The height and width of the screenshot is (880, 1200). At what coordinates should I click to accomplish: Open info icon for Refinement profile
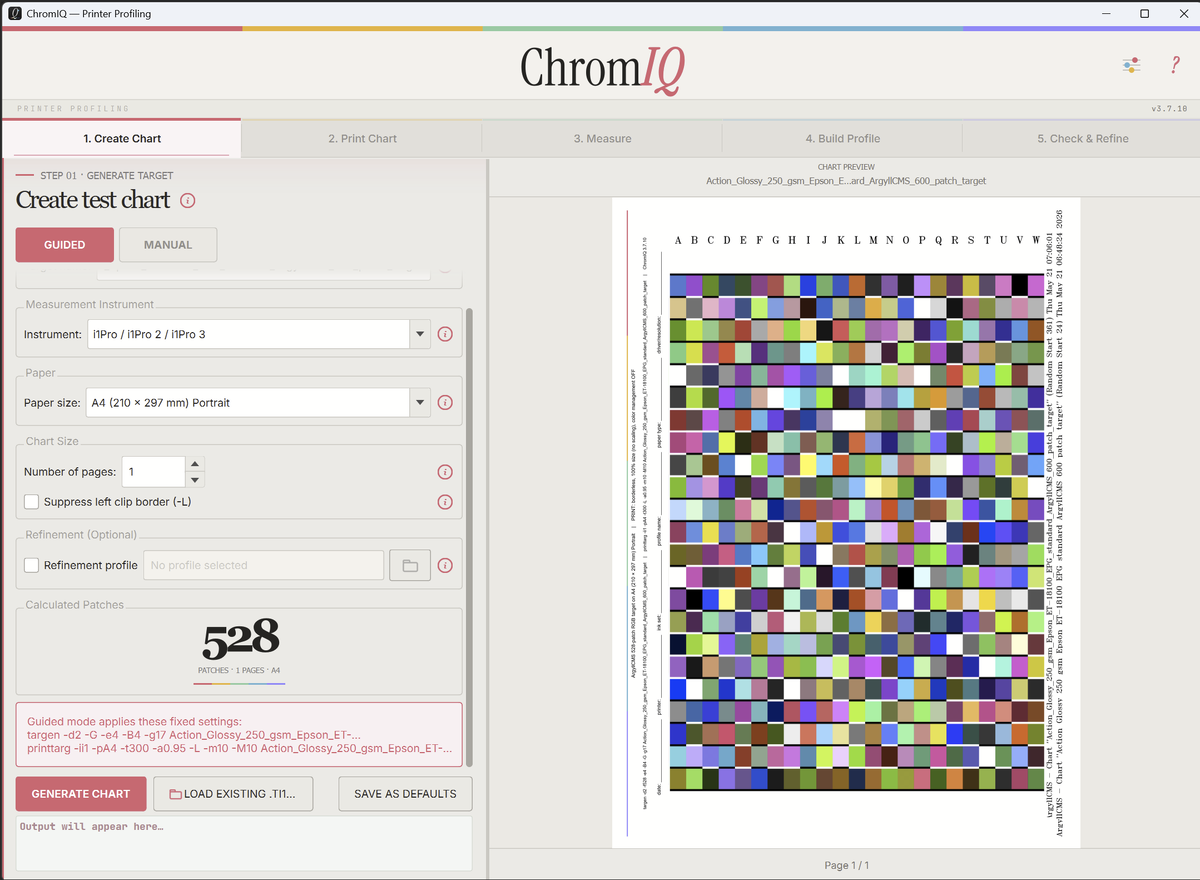click(x=446, y=565)
